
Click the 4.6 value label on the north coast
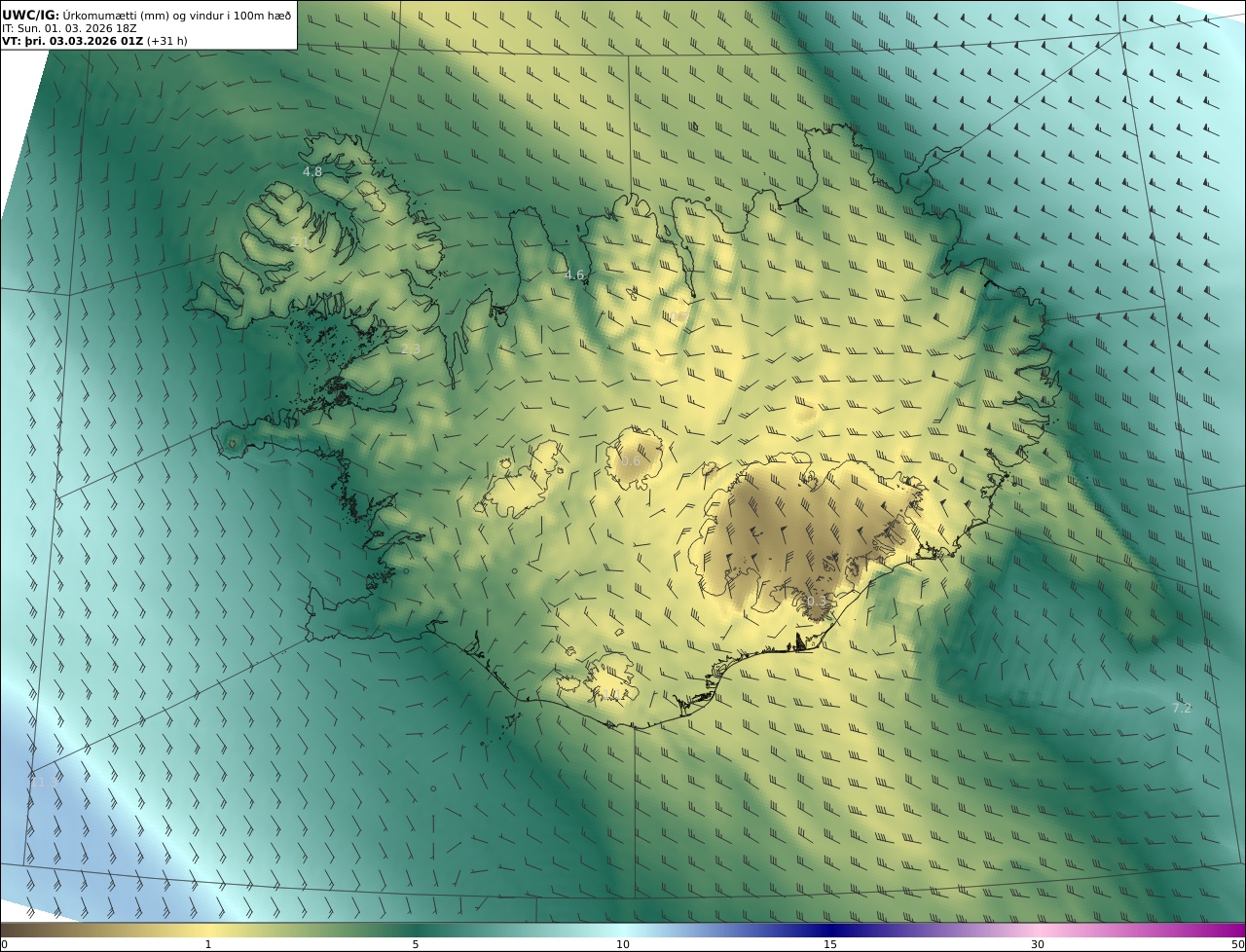coord(575,275)
